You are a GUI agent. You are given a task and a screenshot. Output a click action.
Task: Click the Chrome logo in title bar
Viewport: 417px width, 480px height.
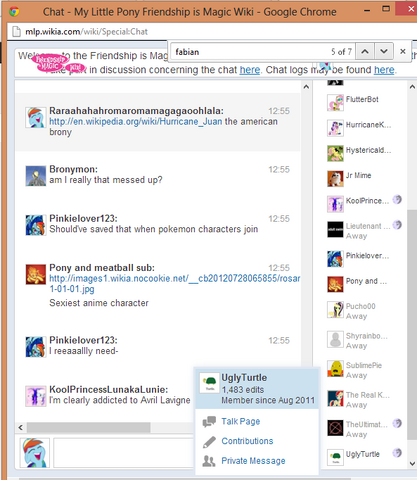[x=14, y=12]
